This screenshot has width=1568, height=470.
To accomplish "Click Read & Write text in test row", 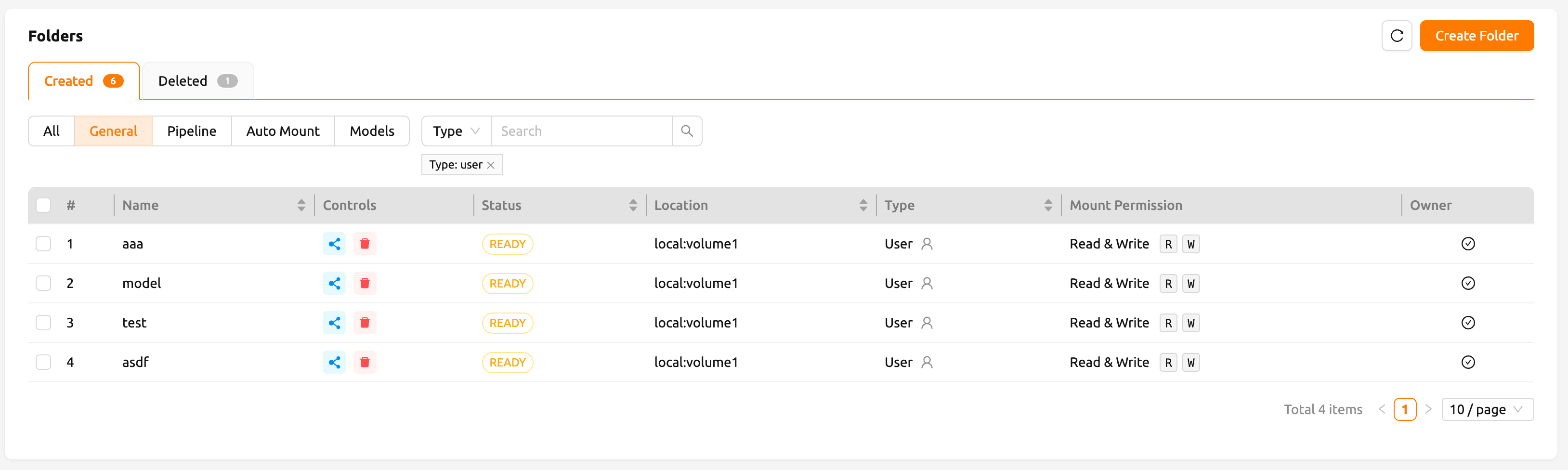I will [1109, 323].
